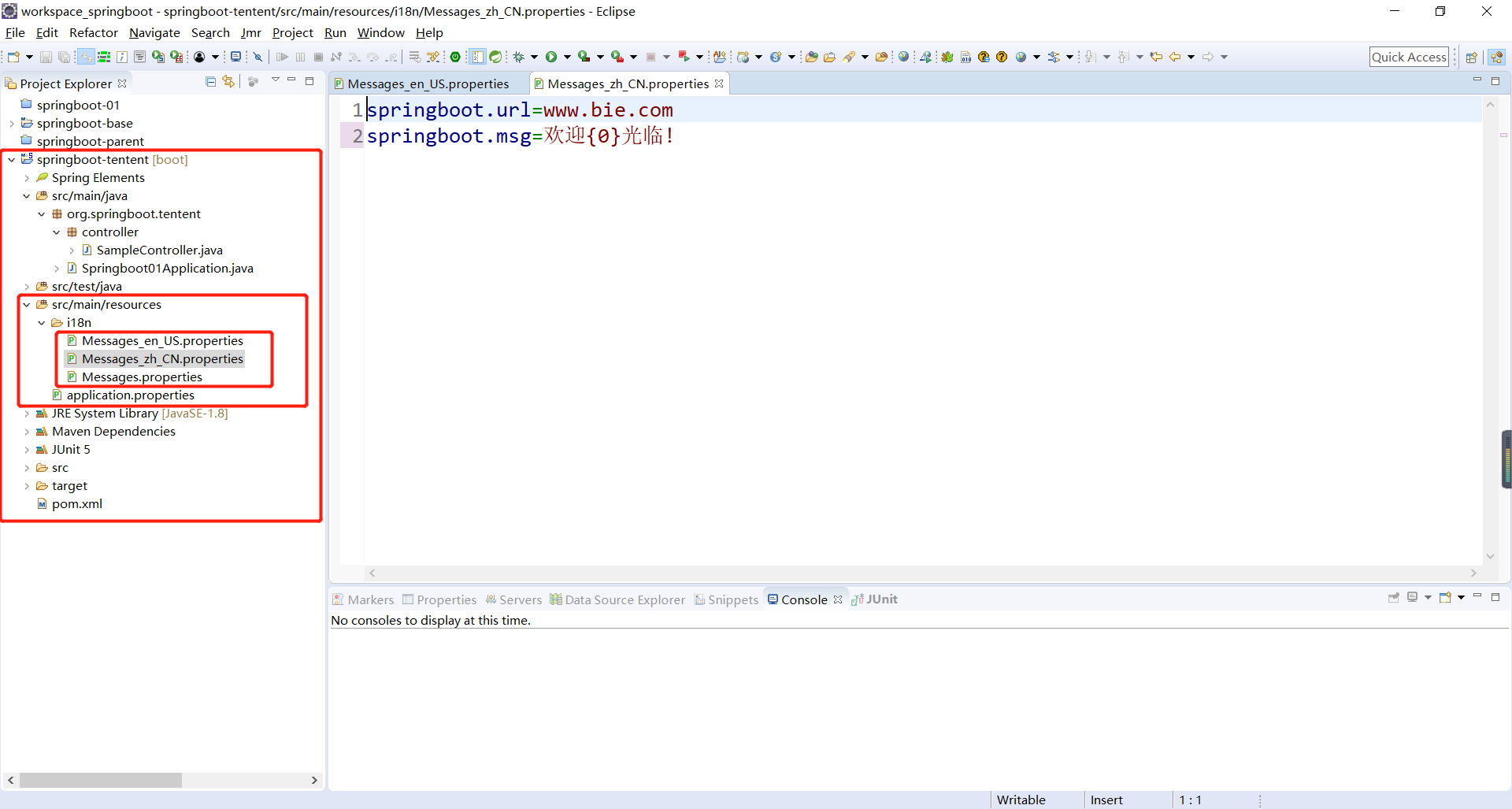Image resolution: width=1512 pixels, height=809 pixels.
Task: Expand the Spring Elements node
Action: coord(27,178)
